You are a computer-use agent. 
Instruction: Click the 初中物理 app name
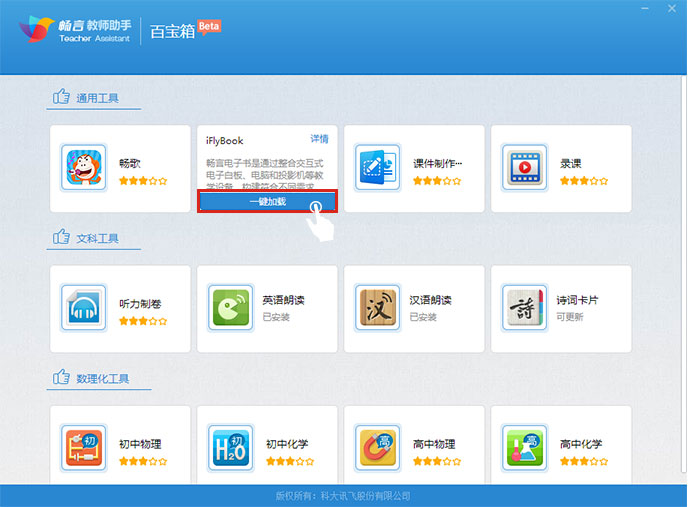[140, 444]
